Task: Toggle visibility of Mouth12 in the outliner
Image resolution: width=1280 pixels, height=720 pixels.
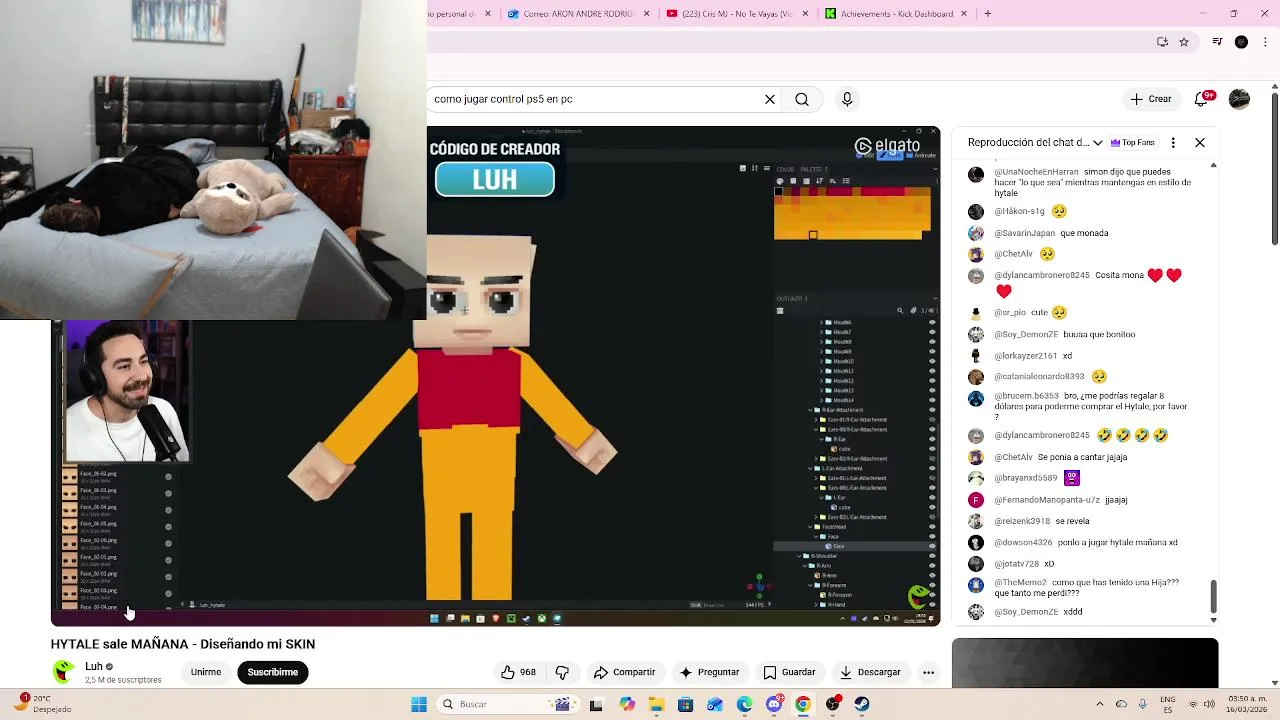Action: pos(932,381)
